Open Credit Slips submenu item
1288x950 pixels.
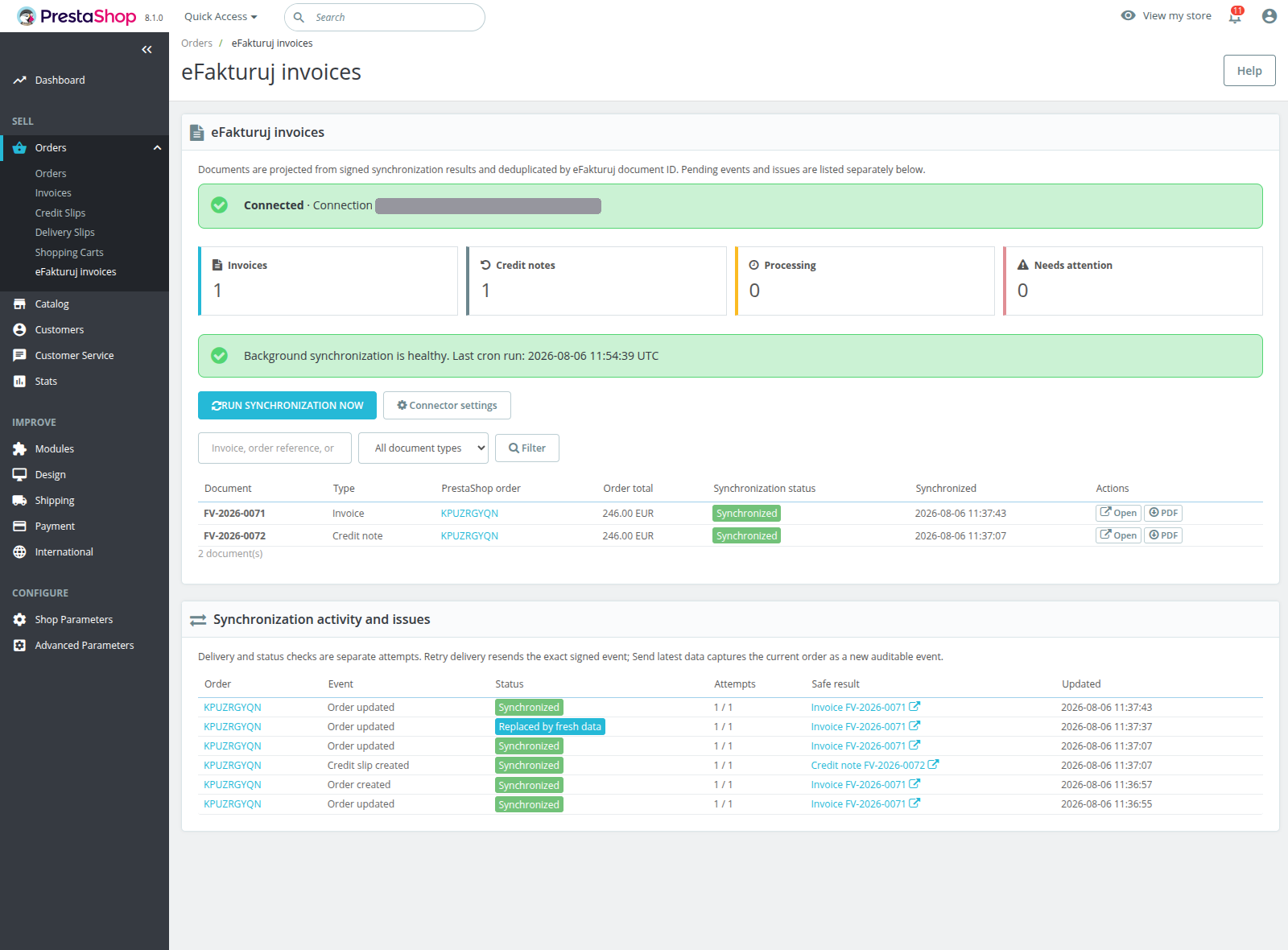(60, 213)
